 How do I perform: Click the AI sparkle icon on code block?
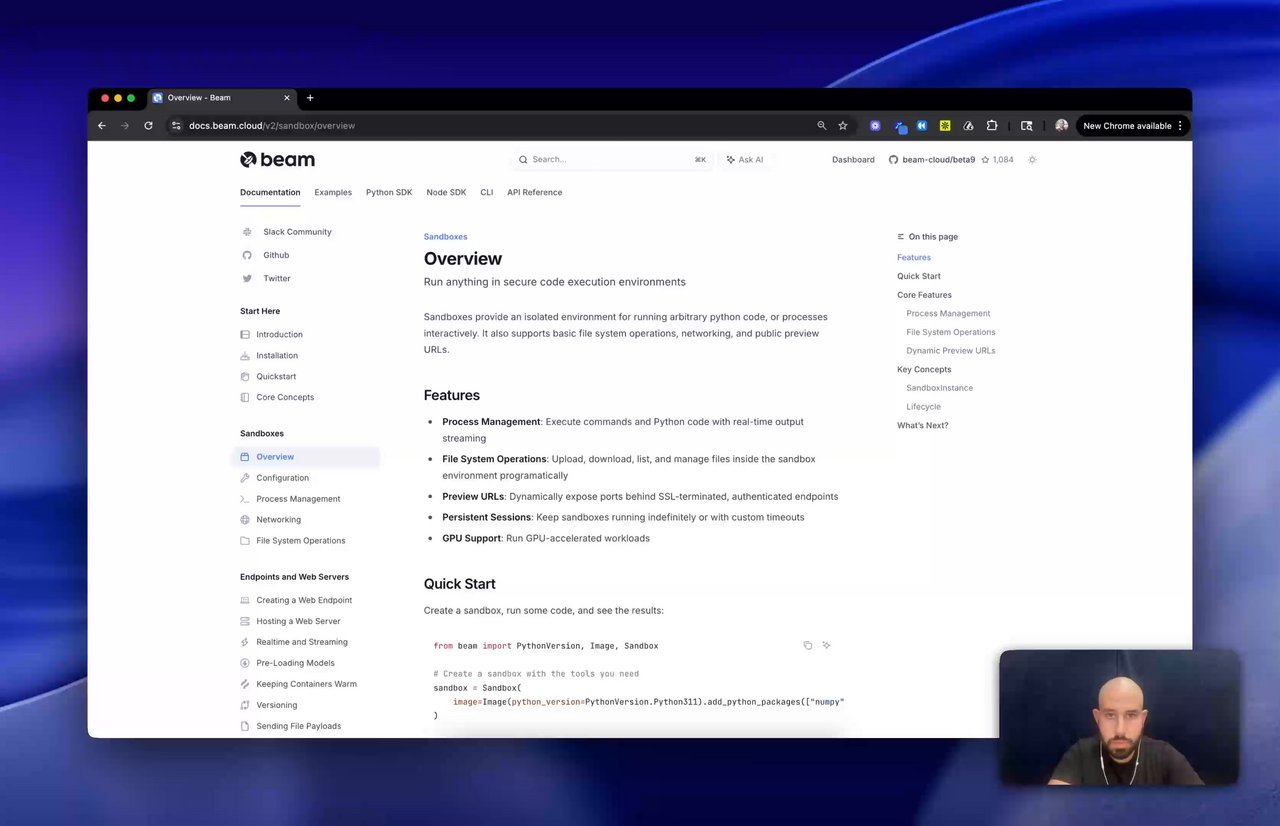pos(826,645)
